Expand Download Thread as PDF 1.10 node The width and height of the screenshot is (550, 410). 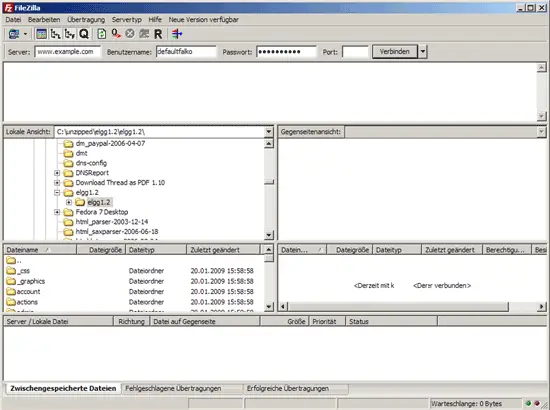coord(57,183)
